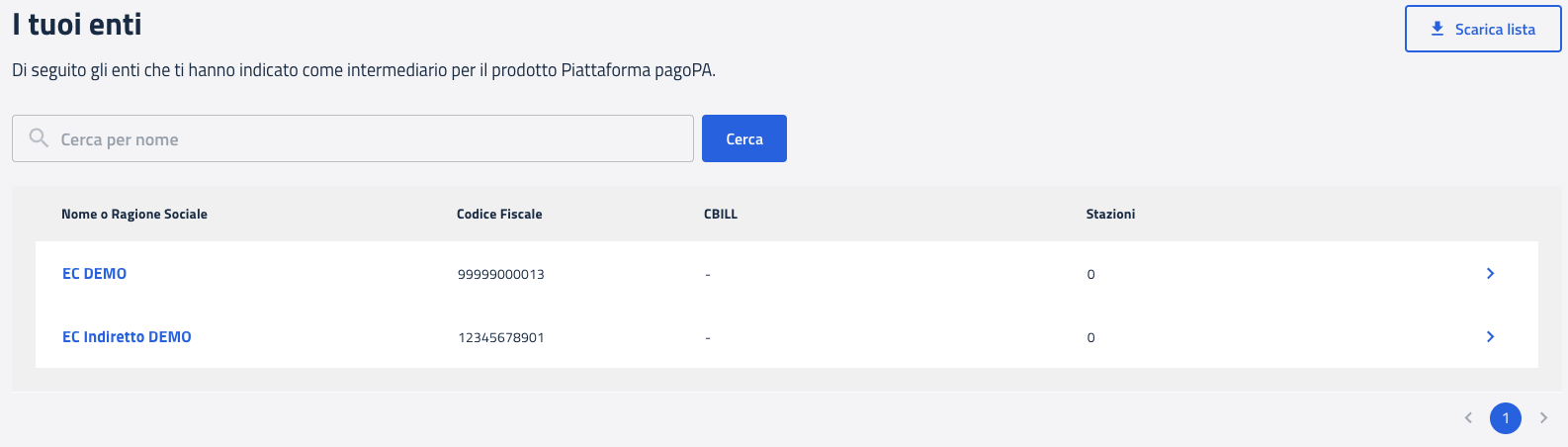Screen dimensions: 1568x447
Task: Go to next page arrow
Action: tap(1543, 418)
